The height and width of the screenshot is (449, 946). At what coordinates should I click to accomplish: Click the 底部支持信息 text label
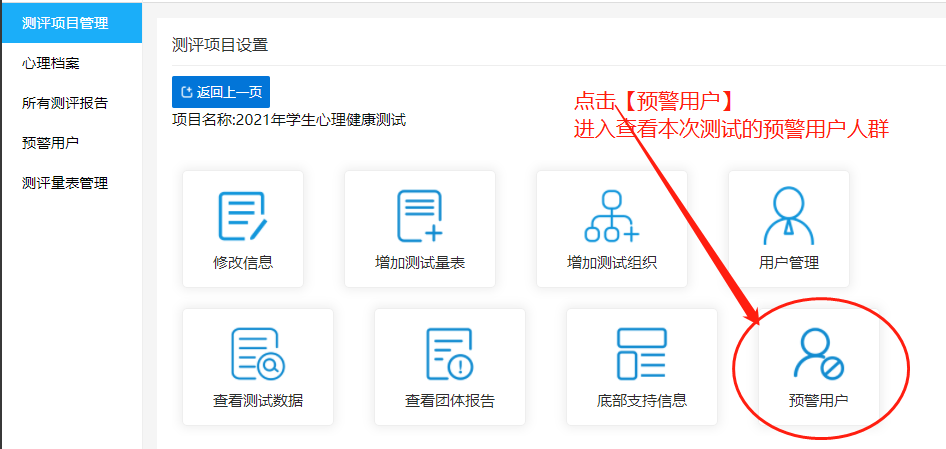pyautogui.click(x=641, y=401)
